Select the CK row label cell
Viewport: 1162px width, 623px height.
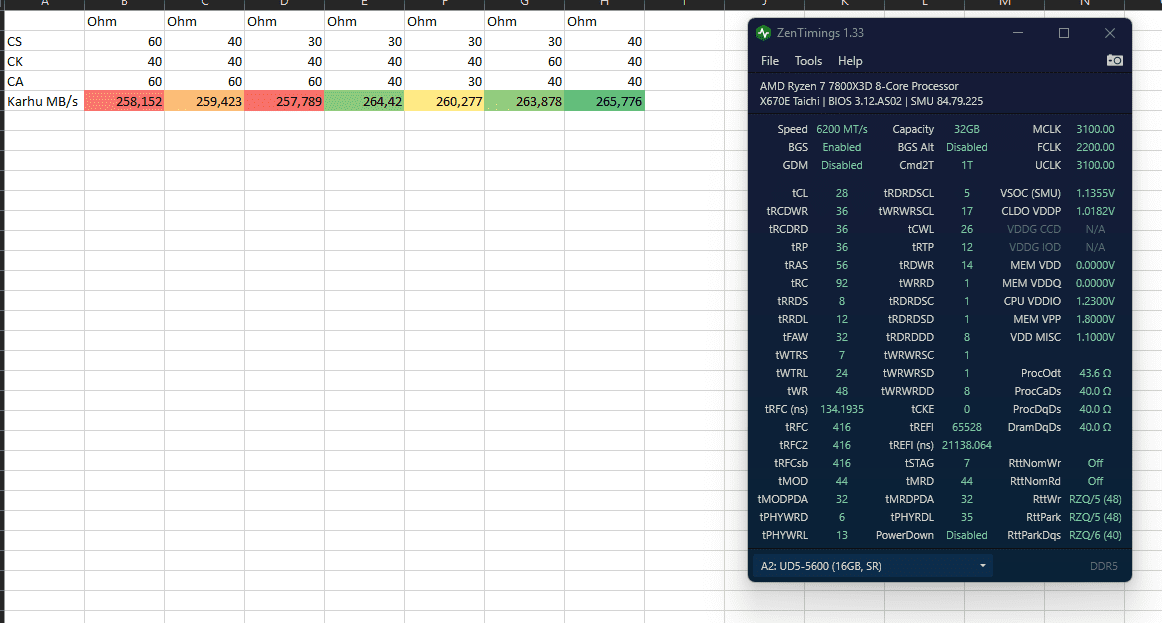(44, 61)
